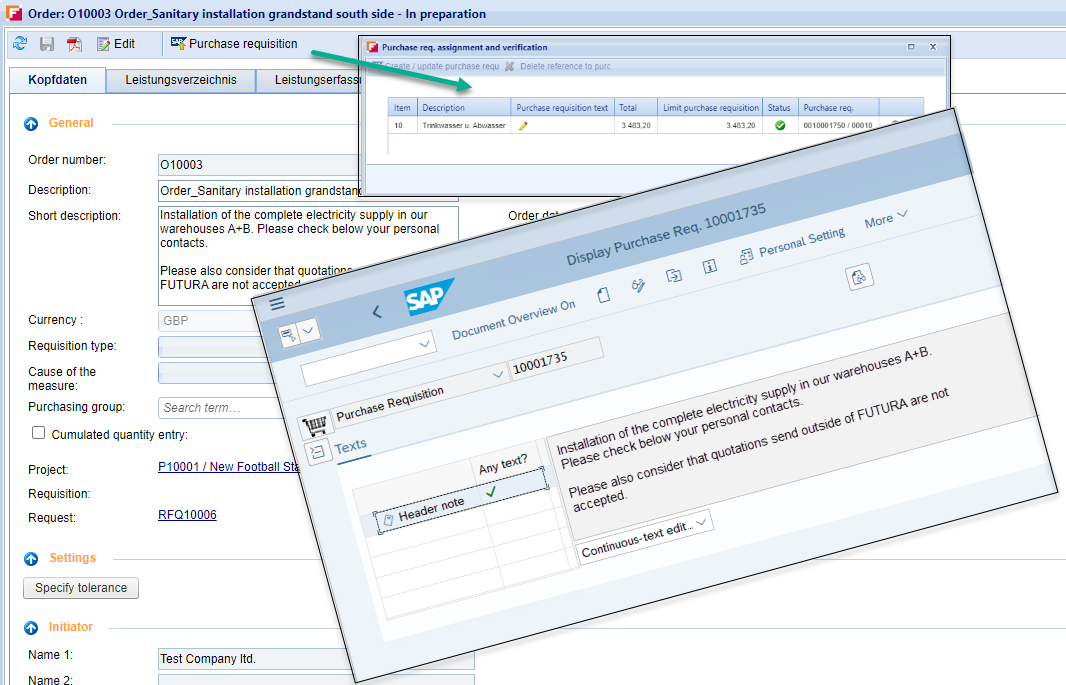Viewport: 1066px width, 685px height.
Task: Edit the purchase requisition text pencil icon
Action: 523,125
